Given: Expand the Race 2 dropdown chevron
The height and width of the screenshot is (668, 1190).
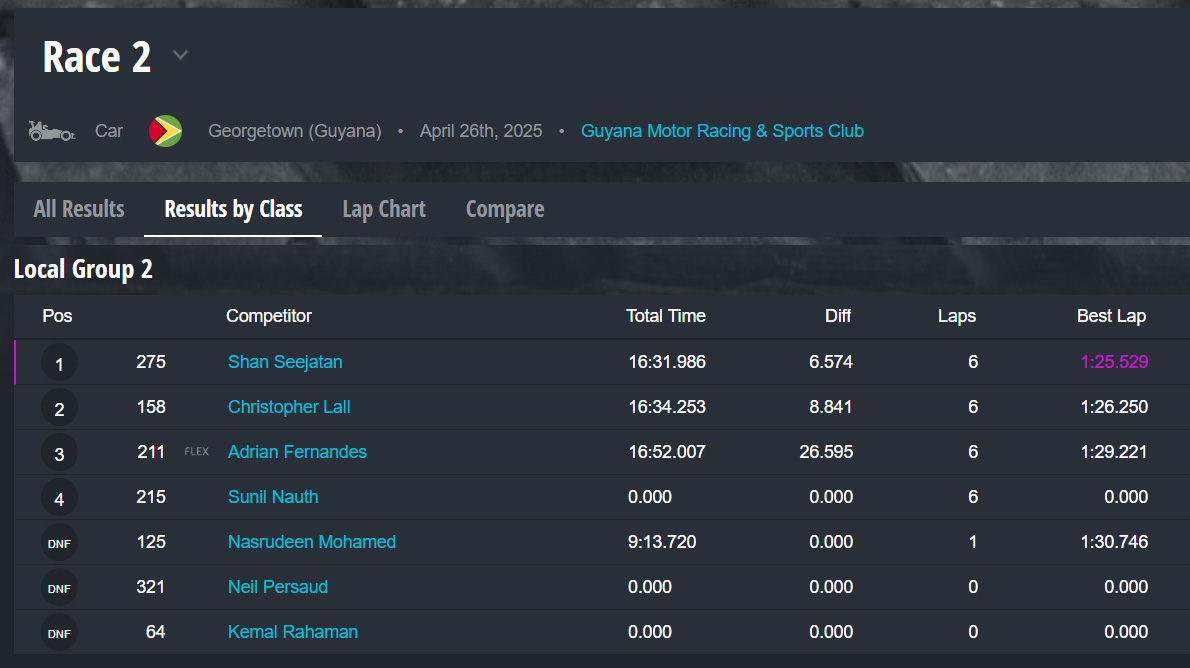Looking at the screenshot, I should [180, 55].
